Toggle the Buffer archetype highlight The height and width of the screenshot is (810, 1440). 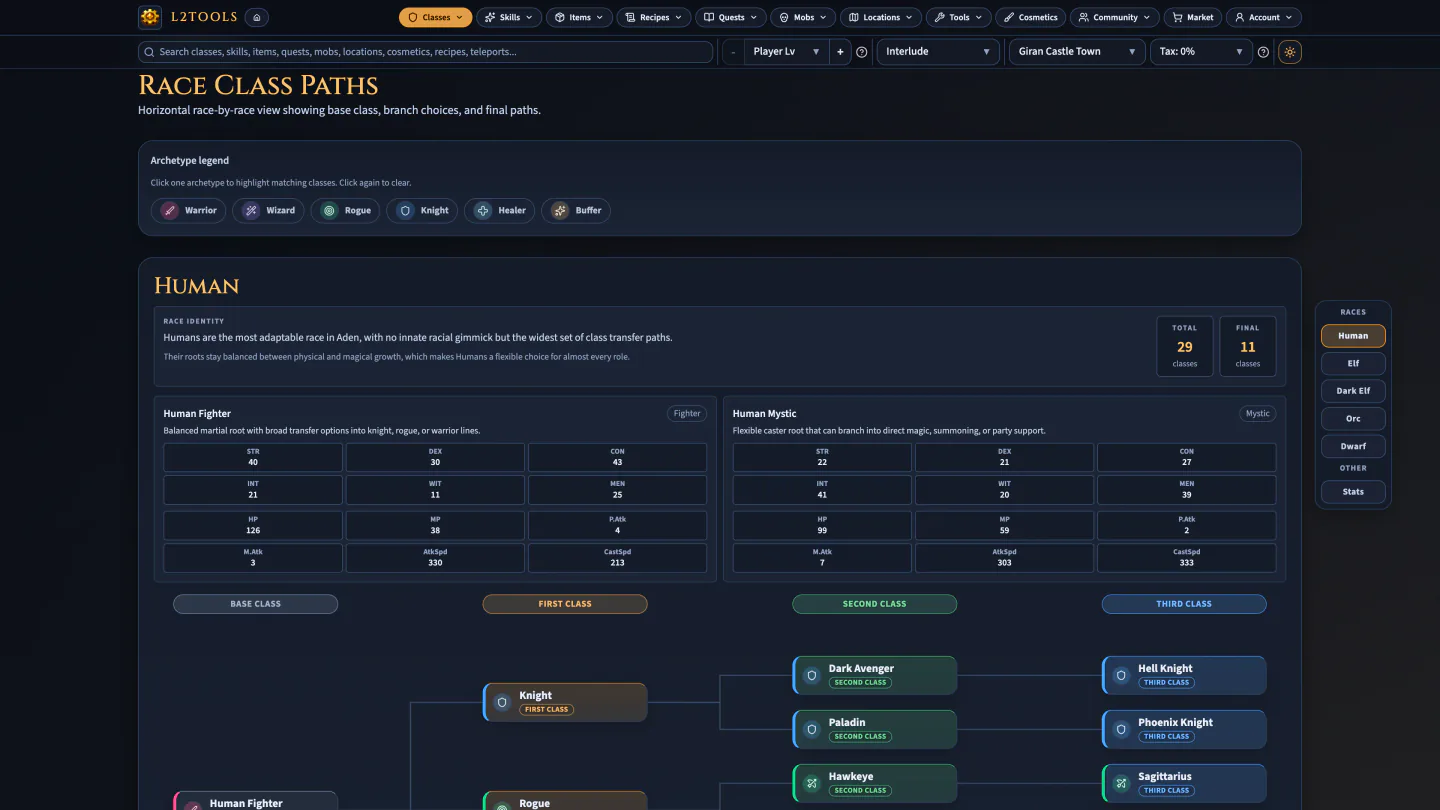(x=576, y=210)
